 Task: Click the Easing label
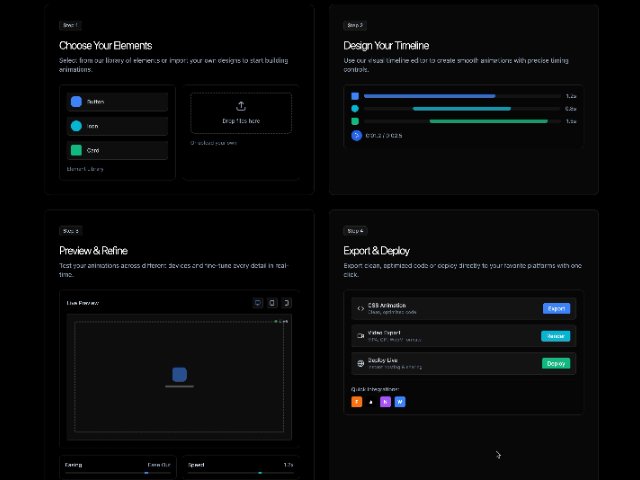point(73,465)
